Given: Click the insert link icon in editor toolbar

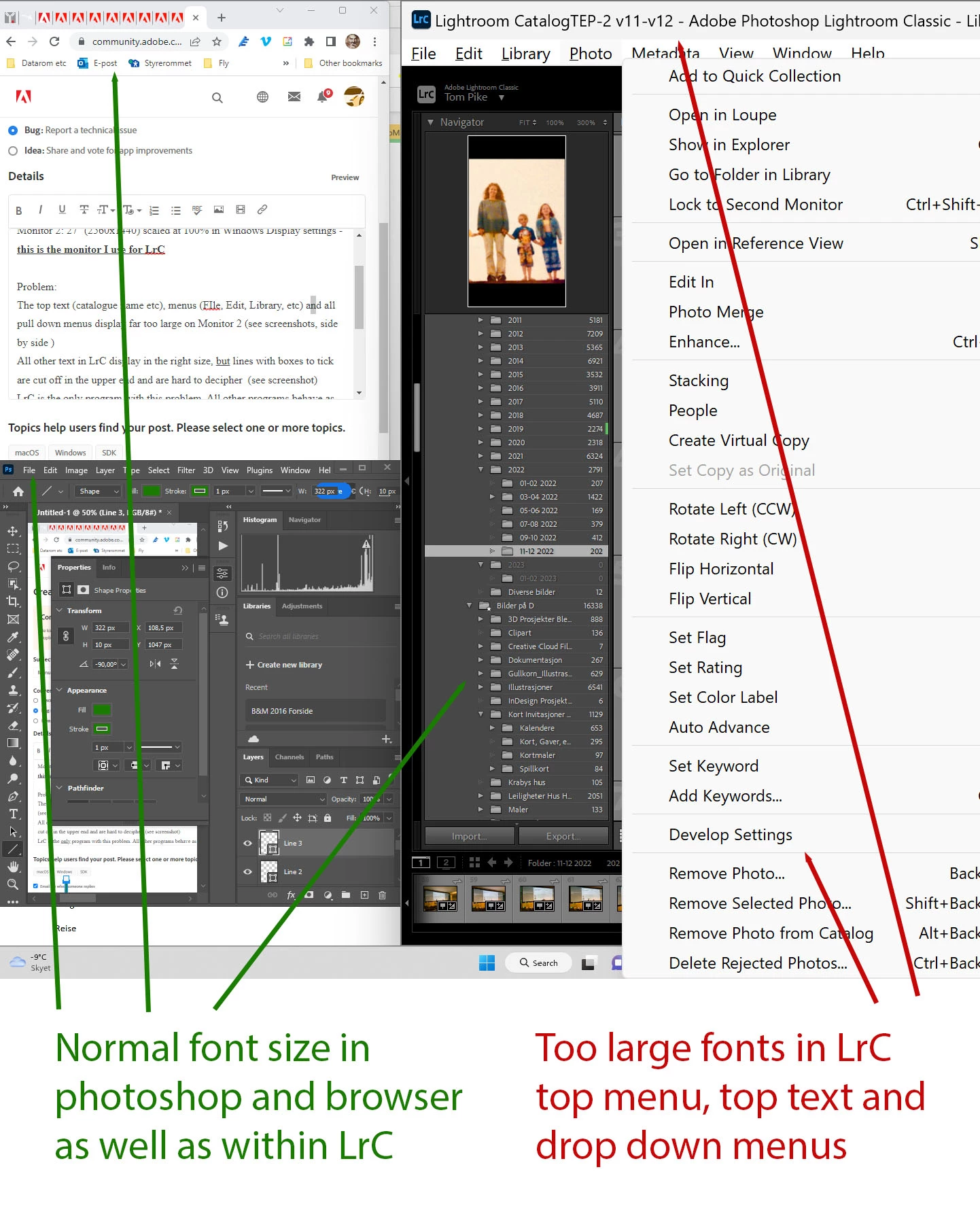Looking at the screenshot, I should [262, 209].
